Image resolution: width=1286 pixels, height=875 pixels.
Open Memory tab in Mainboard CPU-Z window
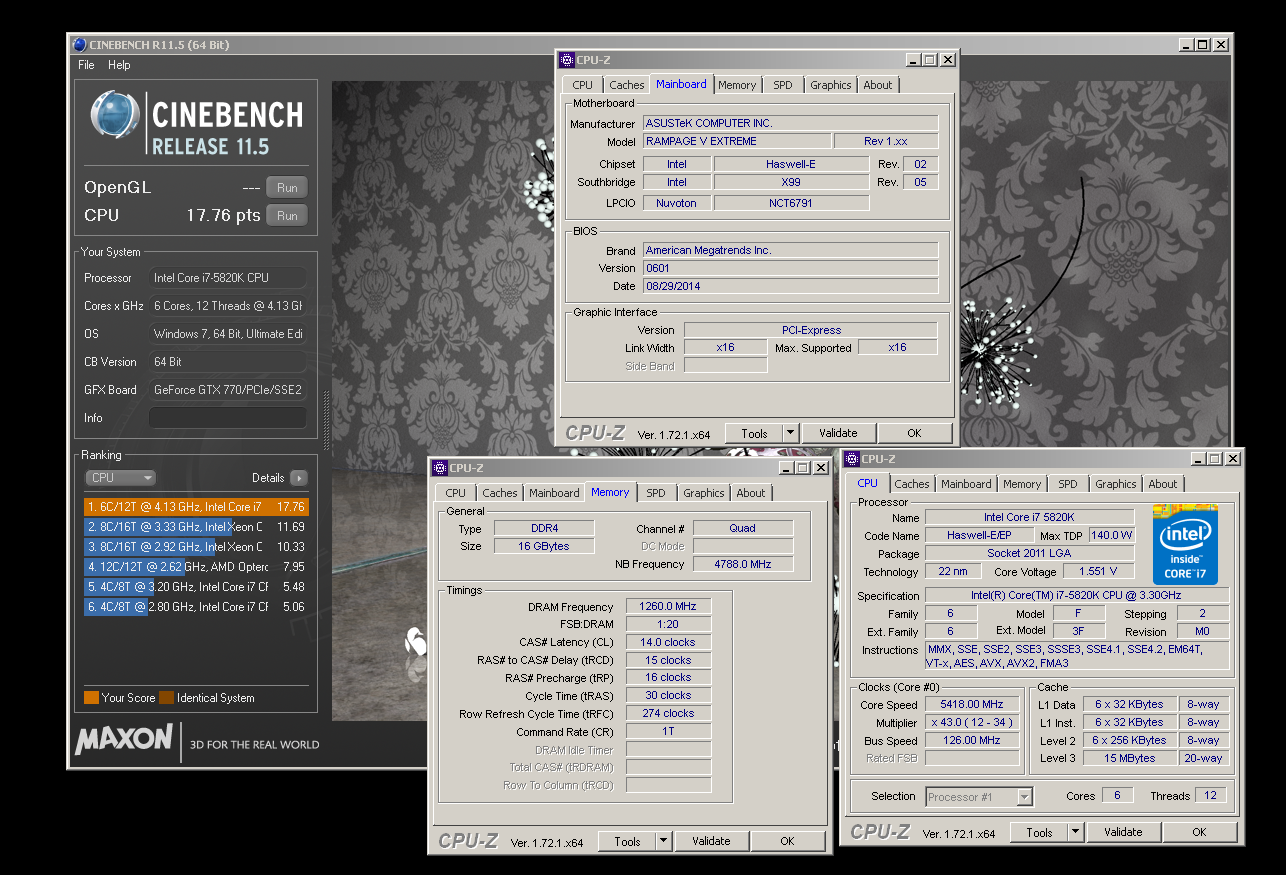[737, 85]
